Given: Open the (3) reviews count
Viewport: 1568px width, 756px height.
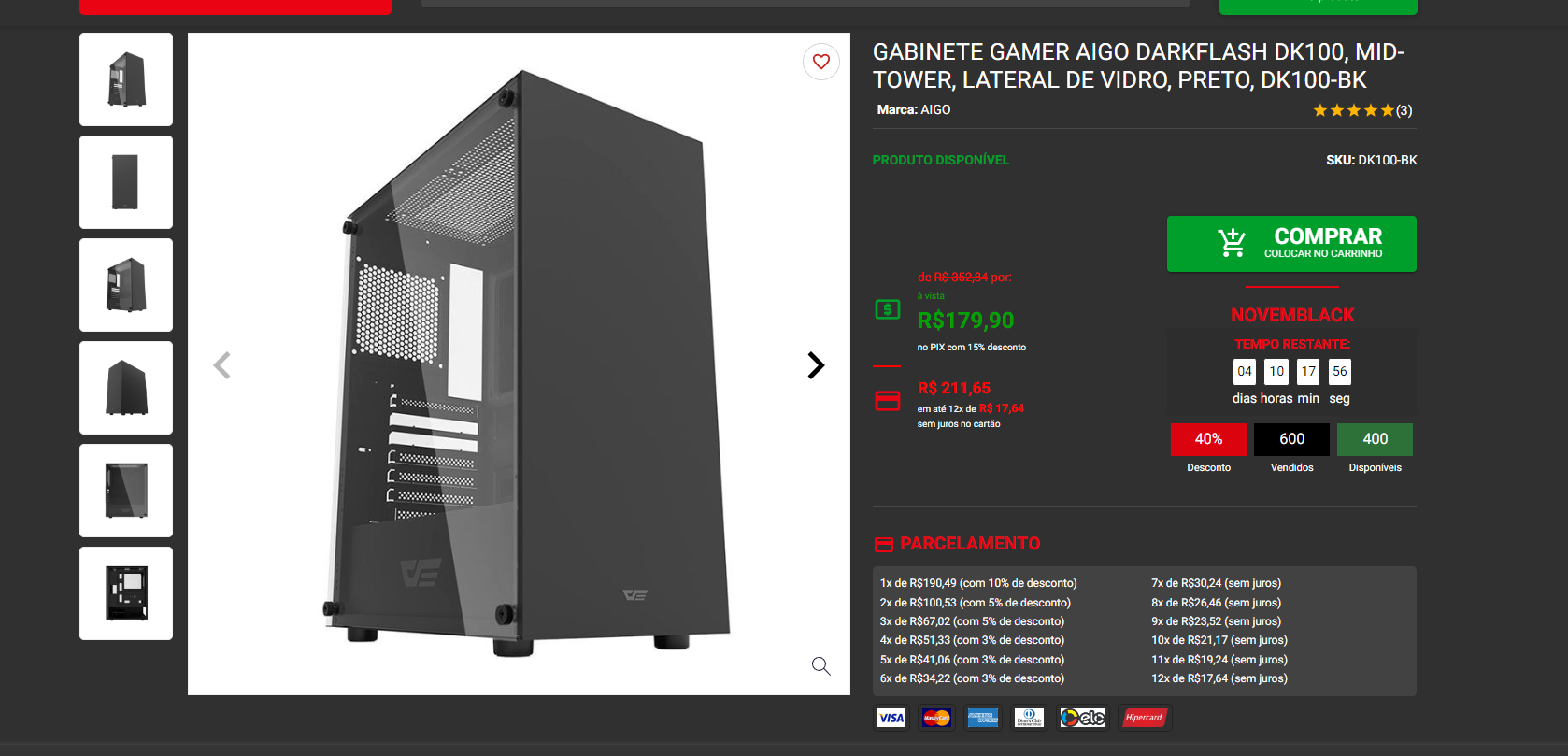Looking at the screenshot, I should click(x=1404, y=110).
